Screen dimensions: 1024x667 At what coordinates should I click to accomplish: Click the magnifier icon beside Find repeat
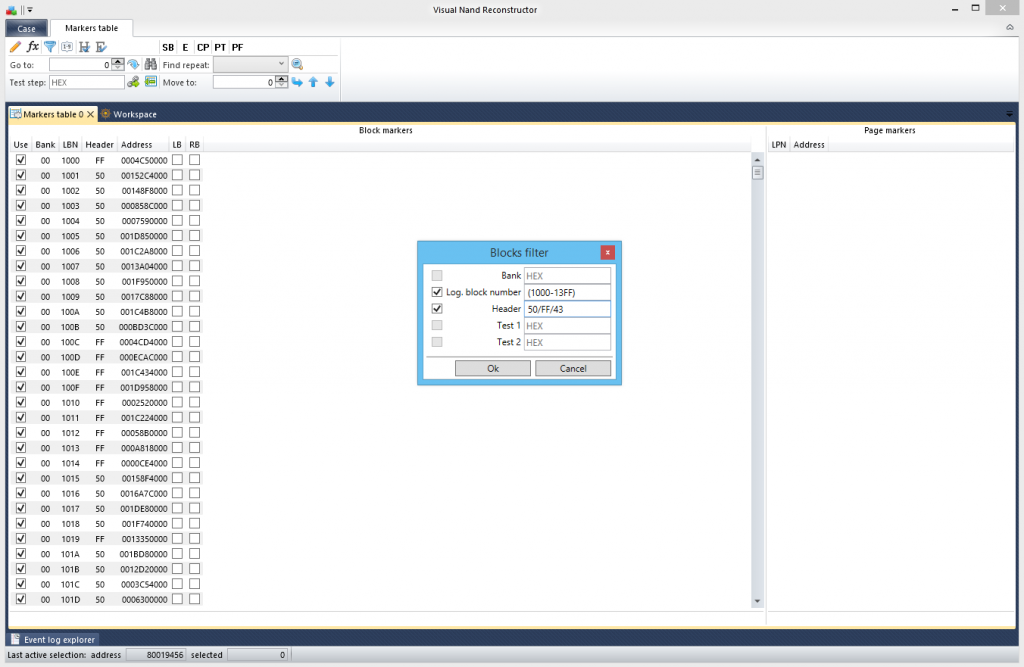coord(297,64)
